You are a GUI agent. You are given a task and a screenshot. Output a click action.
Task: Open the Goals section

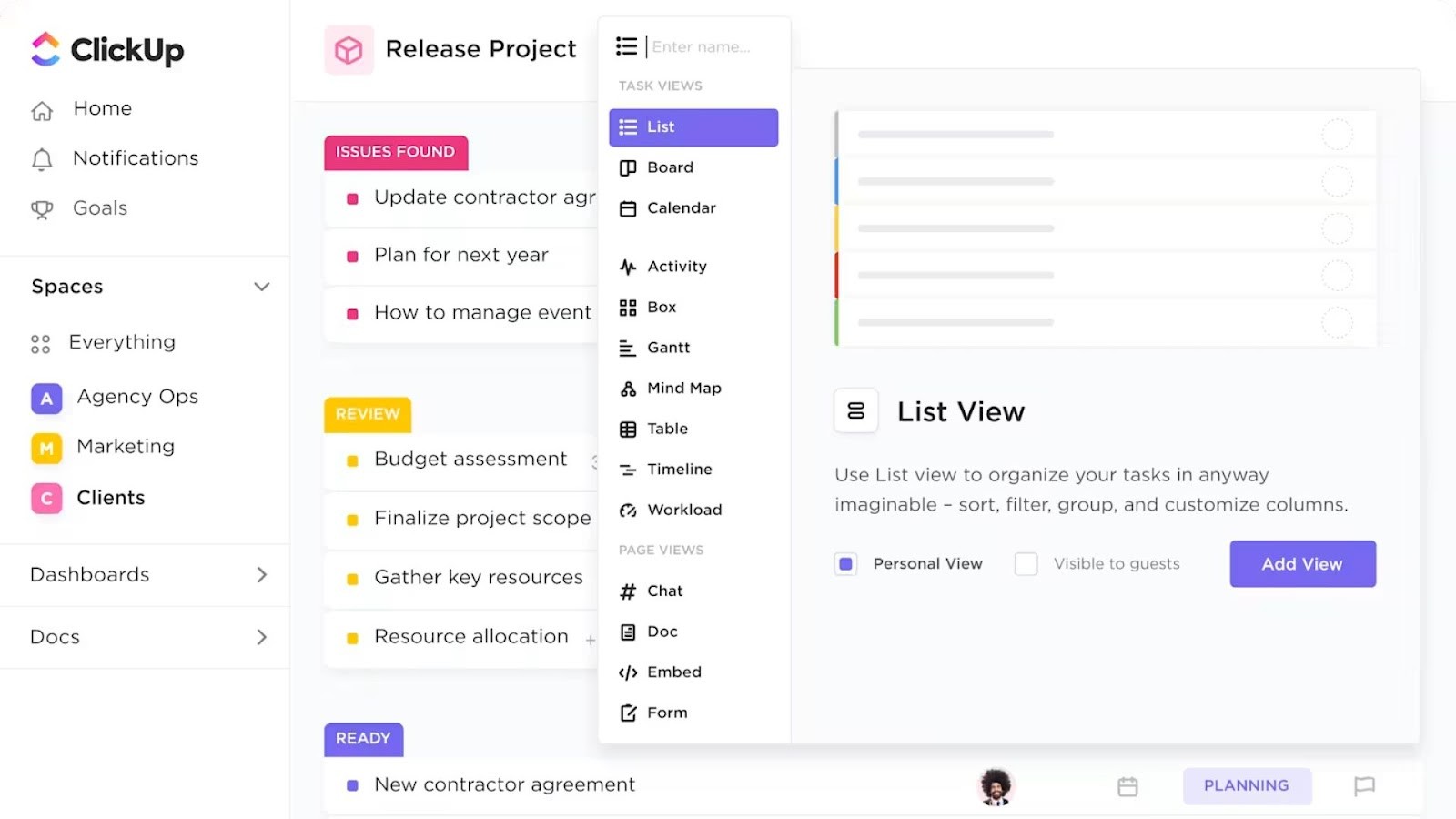tap(99, 207)
